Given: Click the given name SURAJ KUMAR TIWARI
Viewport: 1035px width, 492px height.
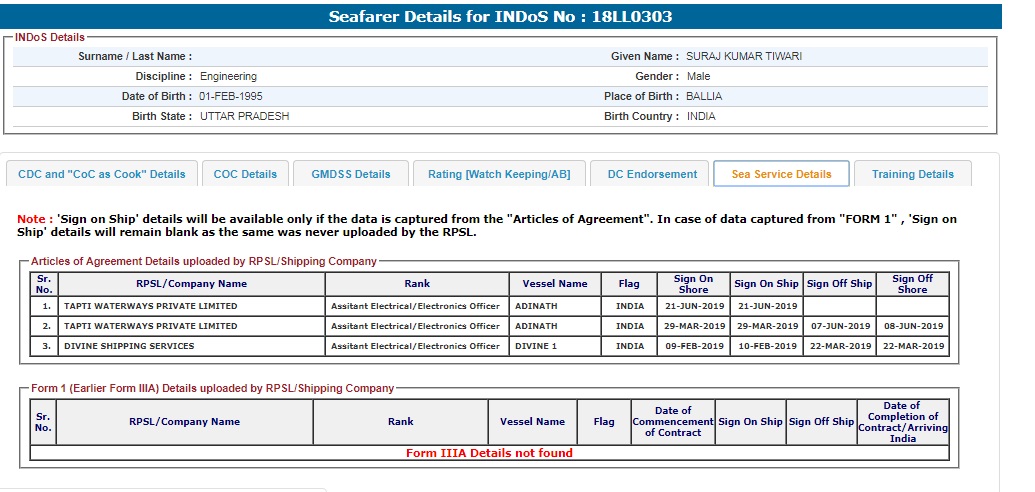Looking at the screenshot, I should pyautogui.click(x=744, y=57).
